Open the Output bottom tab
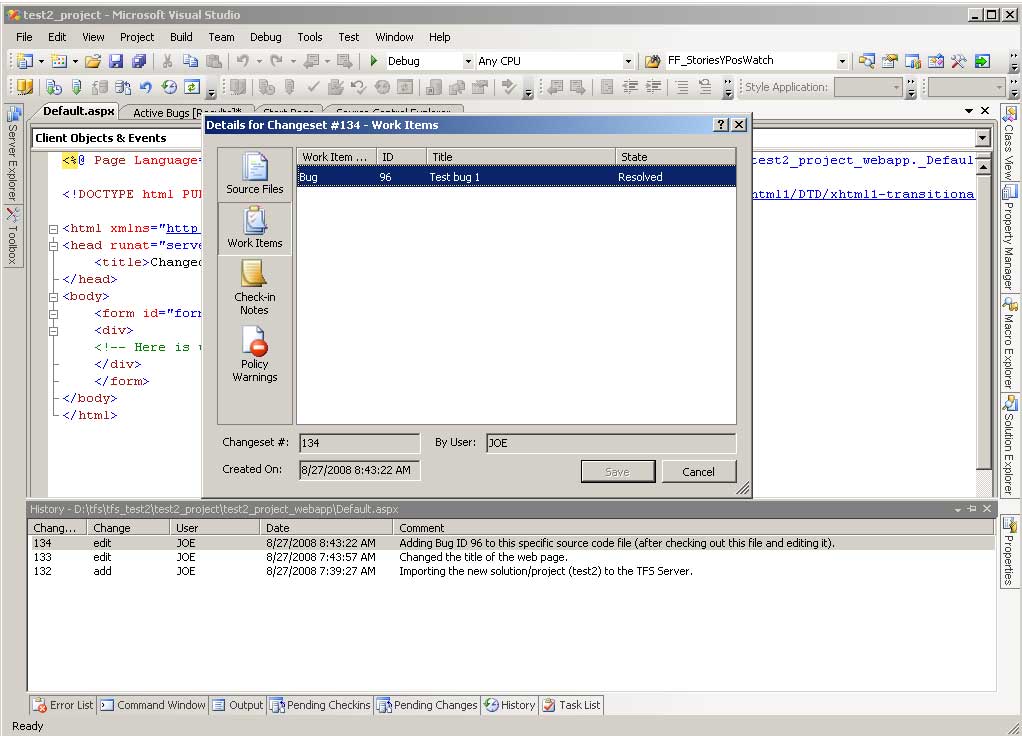 pos(238,705)
